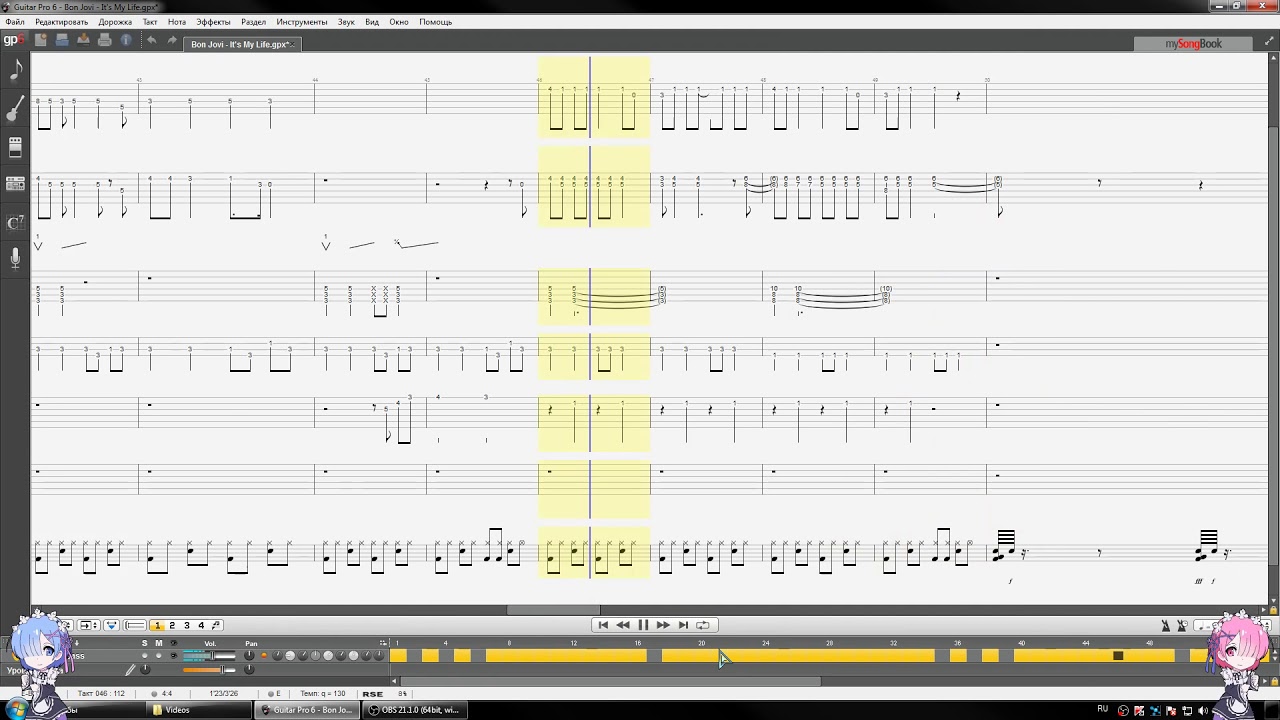The image size is (1280, 720).
Task: Click the count-in metronome icon
Action: click(x=1182, y=626)
